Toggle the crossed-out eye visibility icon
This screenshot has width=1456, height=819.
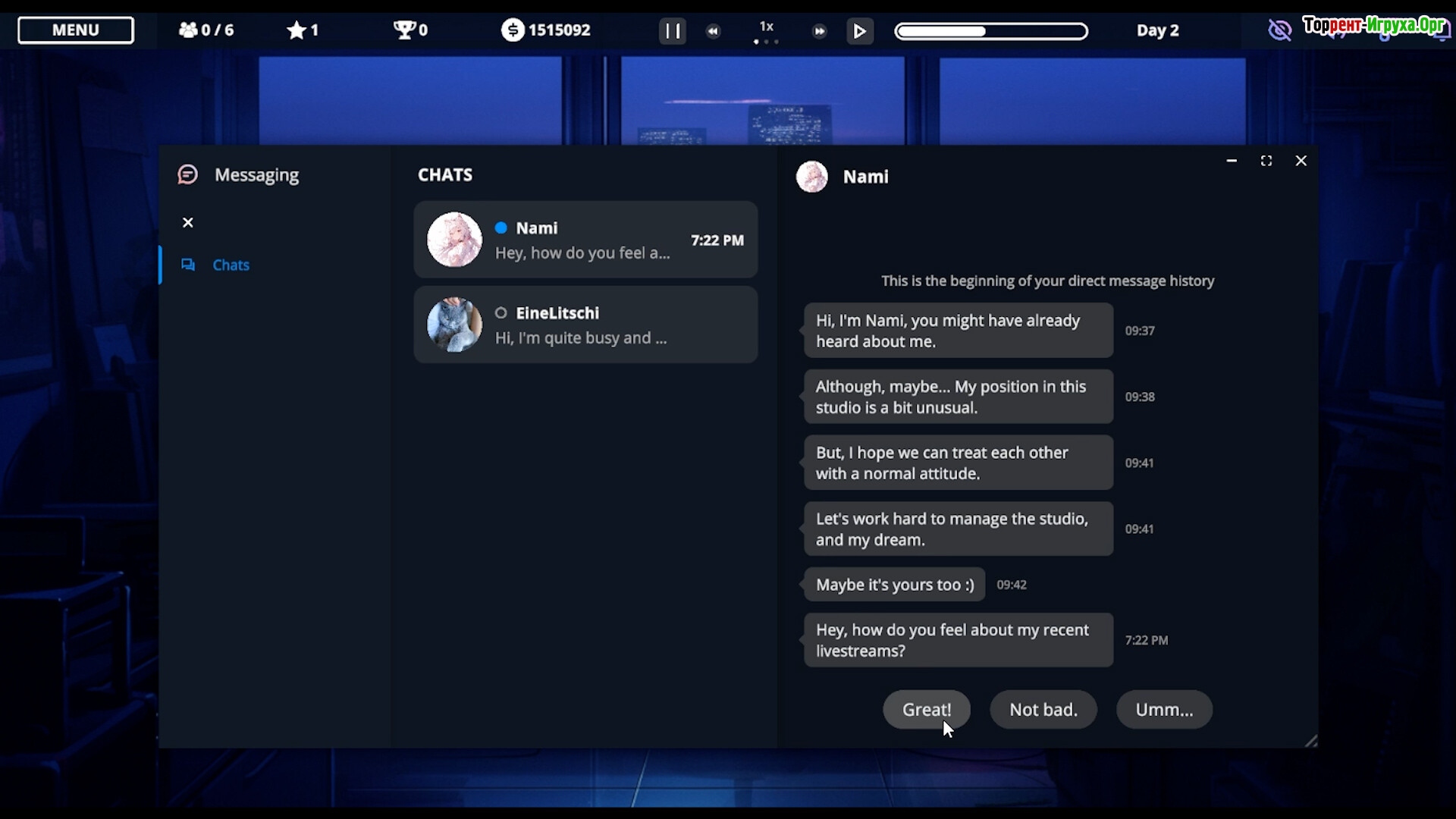pos(1279,30)
